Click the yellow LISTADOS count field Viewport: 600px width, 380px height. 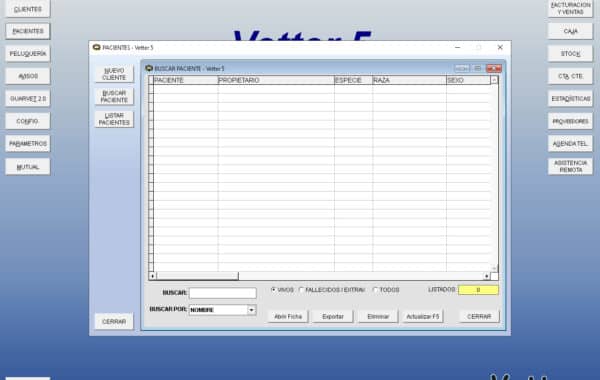coord(478,290)
